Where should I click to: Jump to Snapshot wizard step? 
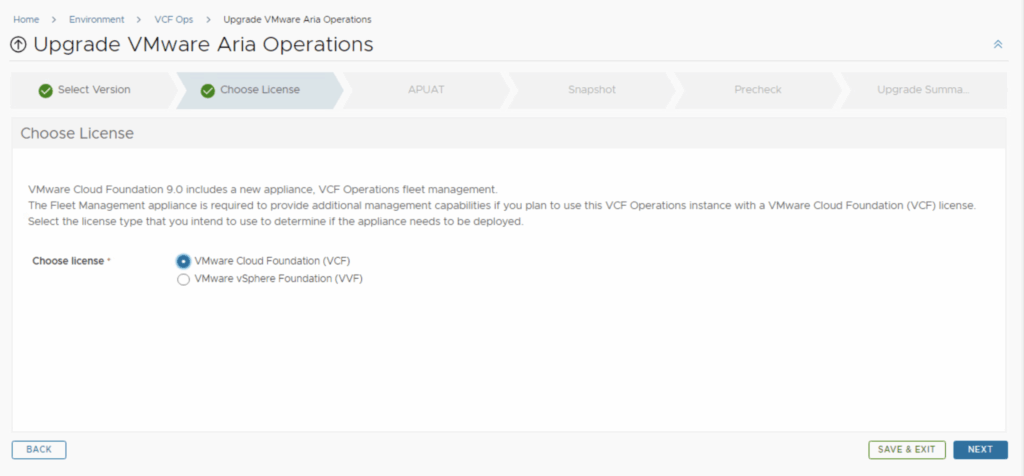coord(592,90)
